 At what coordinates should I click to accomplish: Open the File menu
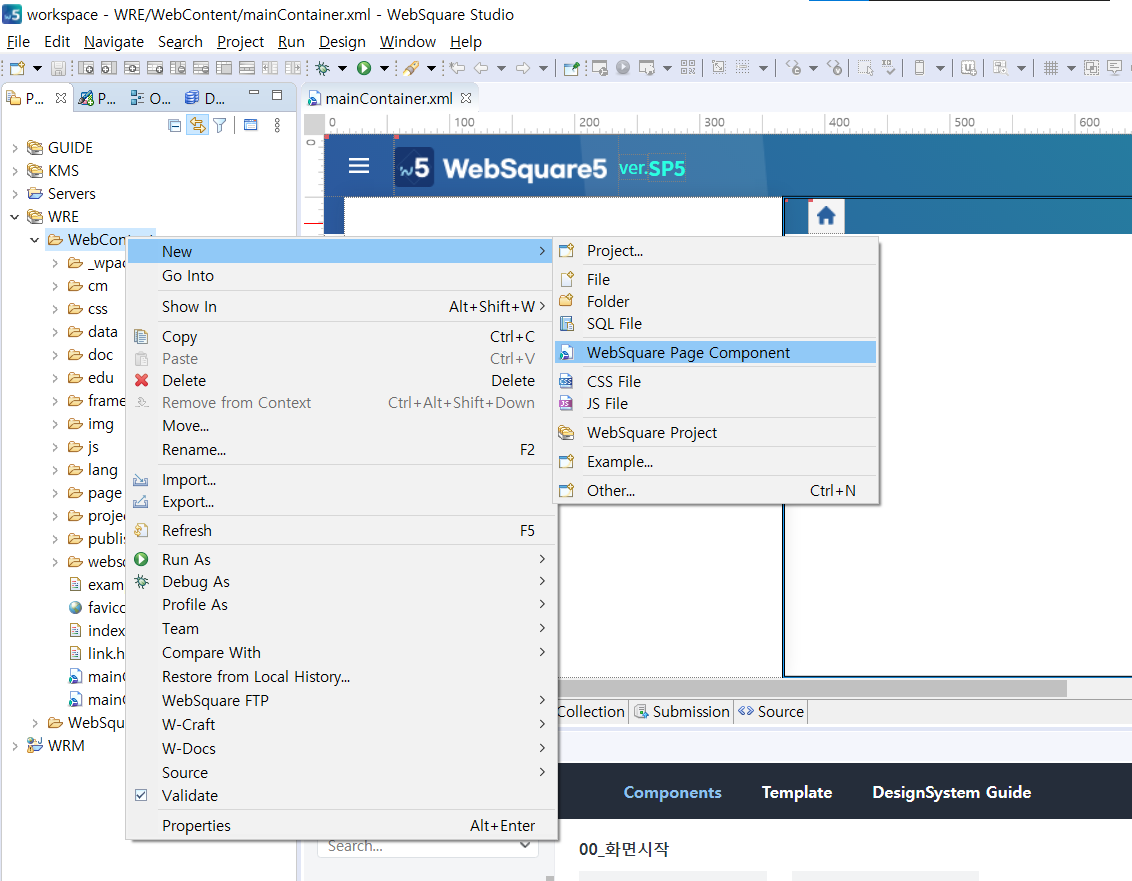tap(18, 42)
